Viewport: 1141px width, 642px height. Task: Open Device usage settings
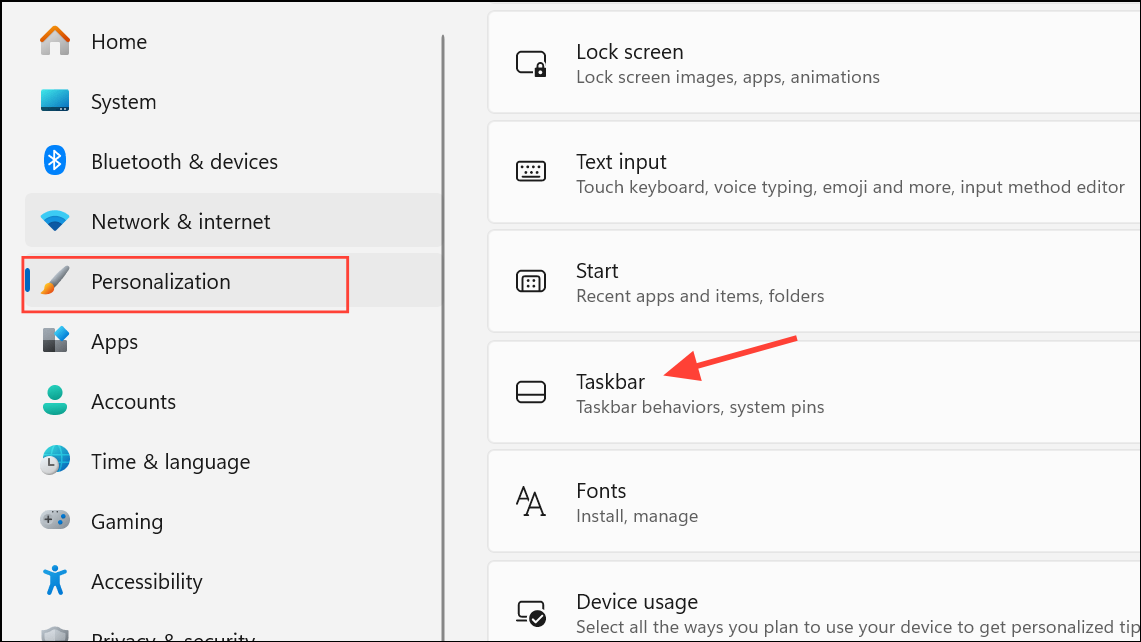[700, 610]
